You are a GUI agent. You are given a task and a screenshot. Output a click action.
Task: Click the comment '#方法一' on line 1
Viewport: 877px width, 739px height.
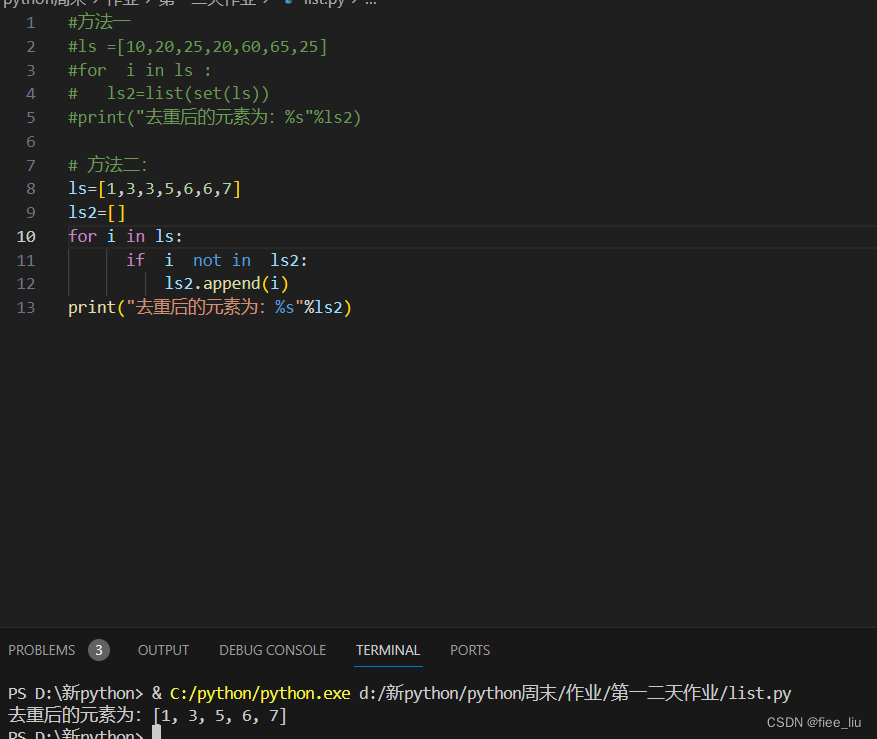(99, 22)
